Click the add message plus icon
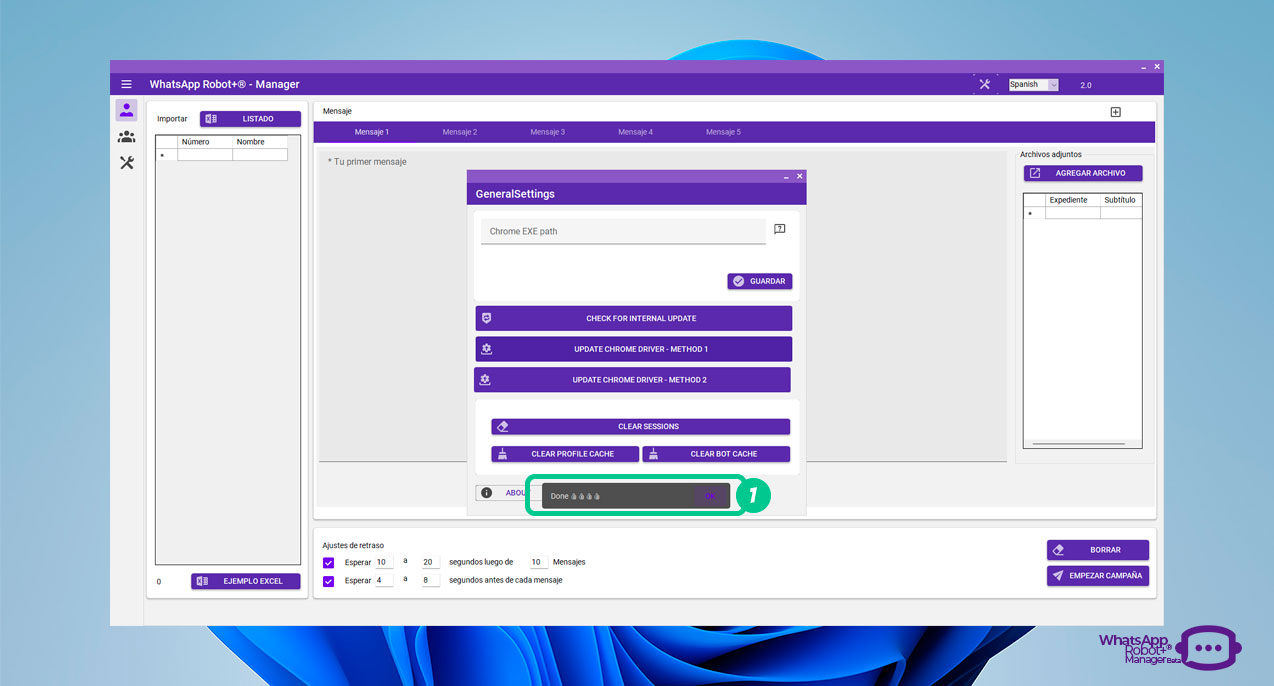Viewport: 1274px width, 686px height. (x=1116, y=112)
